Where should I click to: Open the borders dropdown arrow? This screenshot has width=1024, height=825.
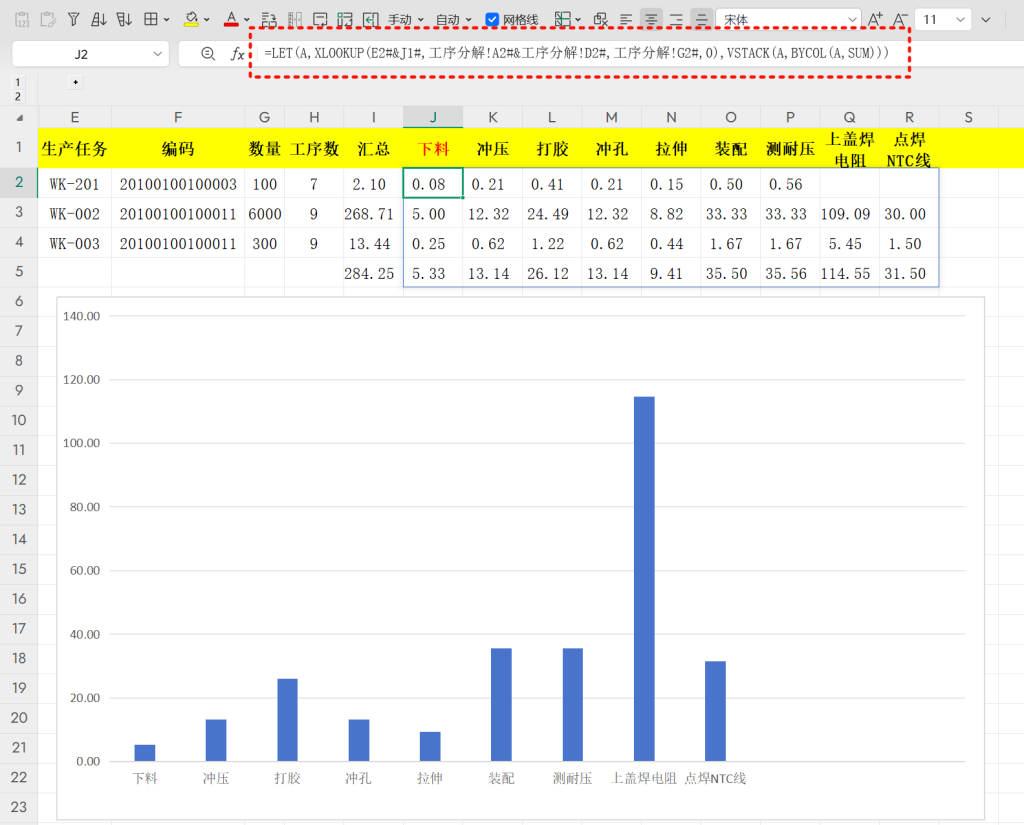click(167, 20)
